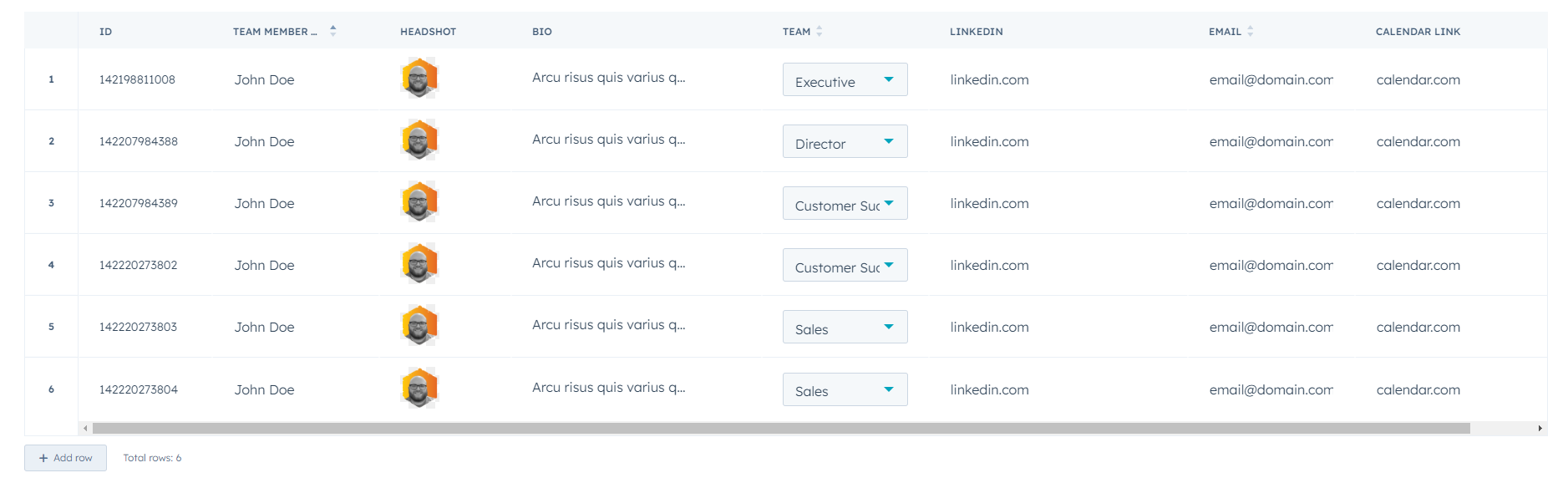Click the scrollbar's left arrow
Image resolution: width=1568 pixels, height=483 pixels.
pos(85,428)
